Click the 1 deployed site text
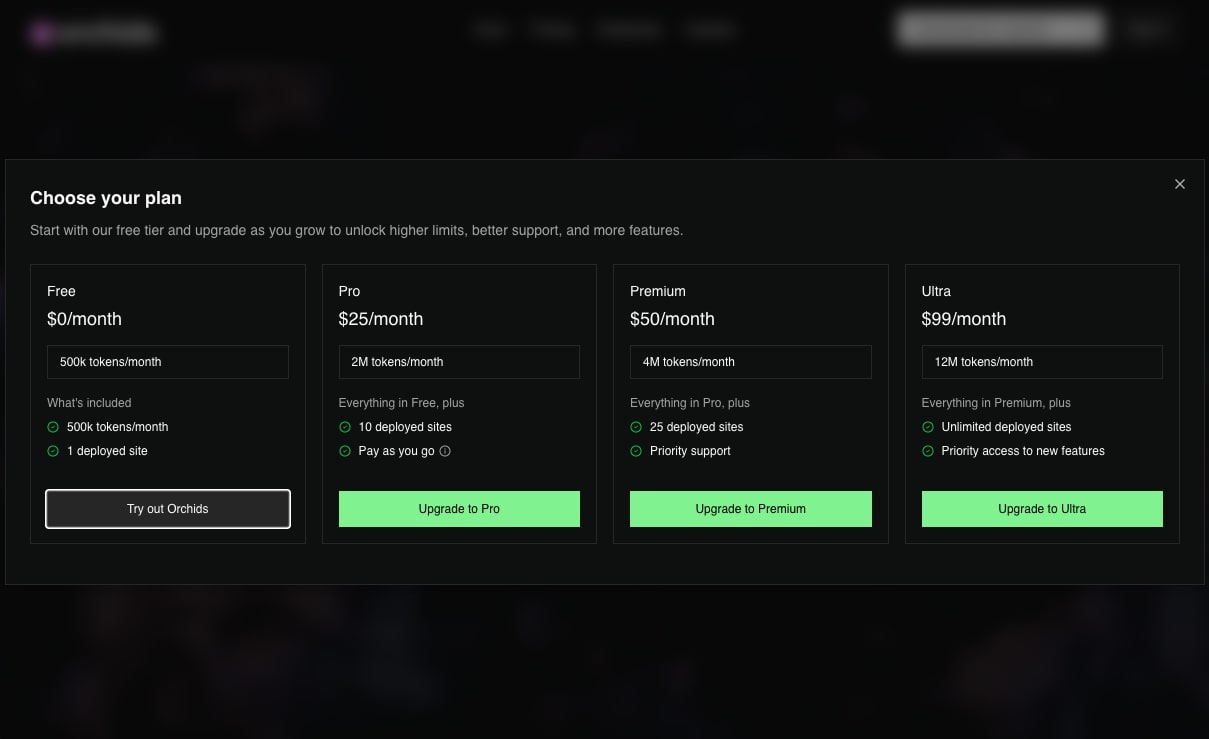The height and width of the screenshot is (739, 1209). (x=107, y=451)
